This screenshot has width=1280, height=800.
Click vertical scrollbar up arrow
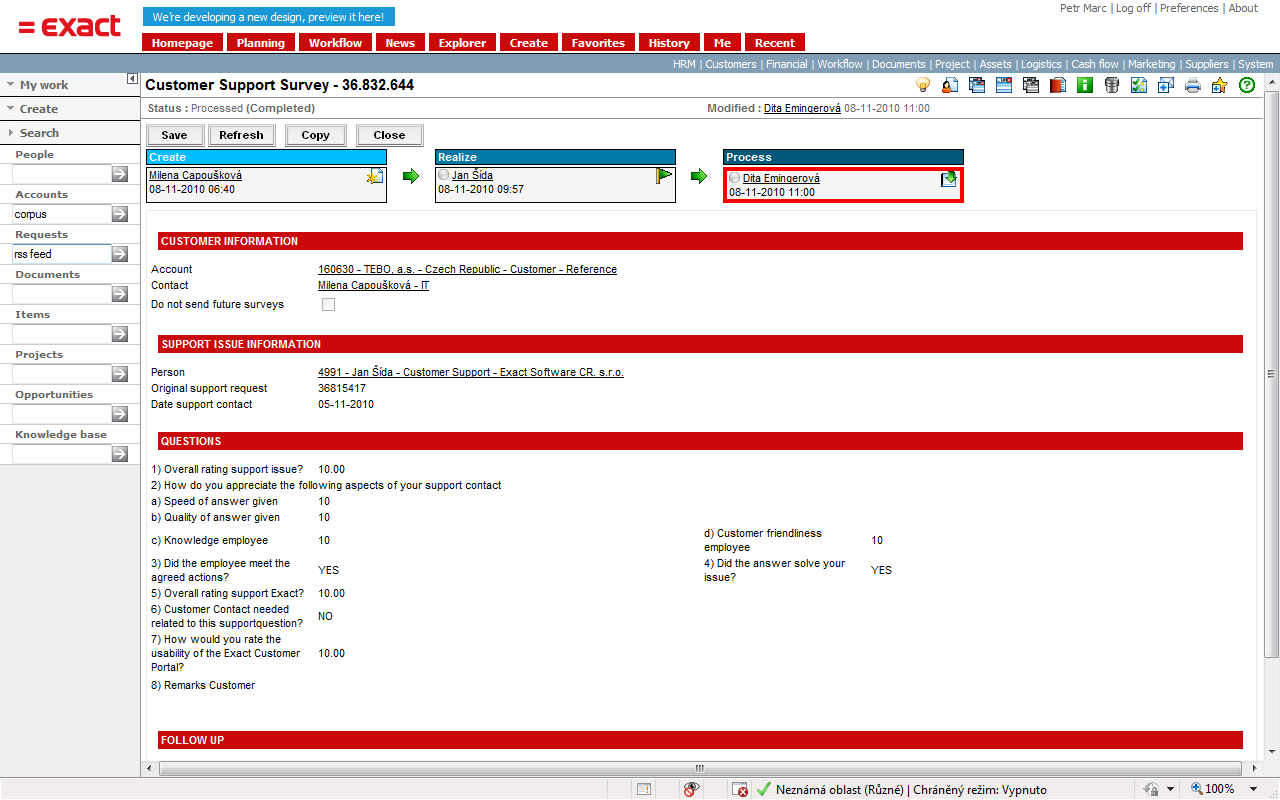click(x=1272, y=83)
